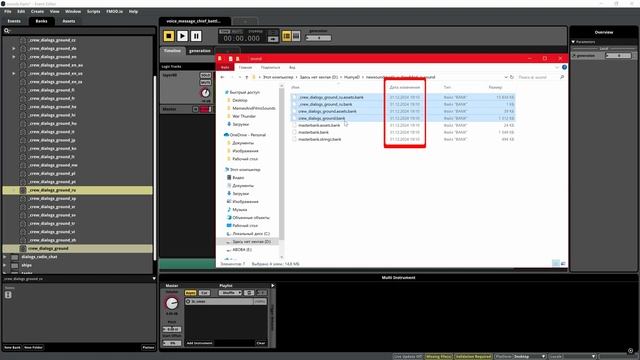This screenshot has width=640, height=360.
Task: Toggle the loop playback button beside timecode
Action: tap(273, 39)
